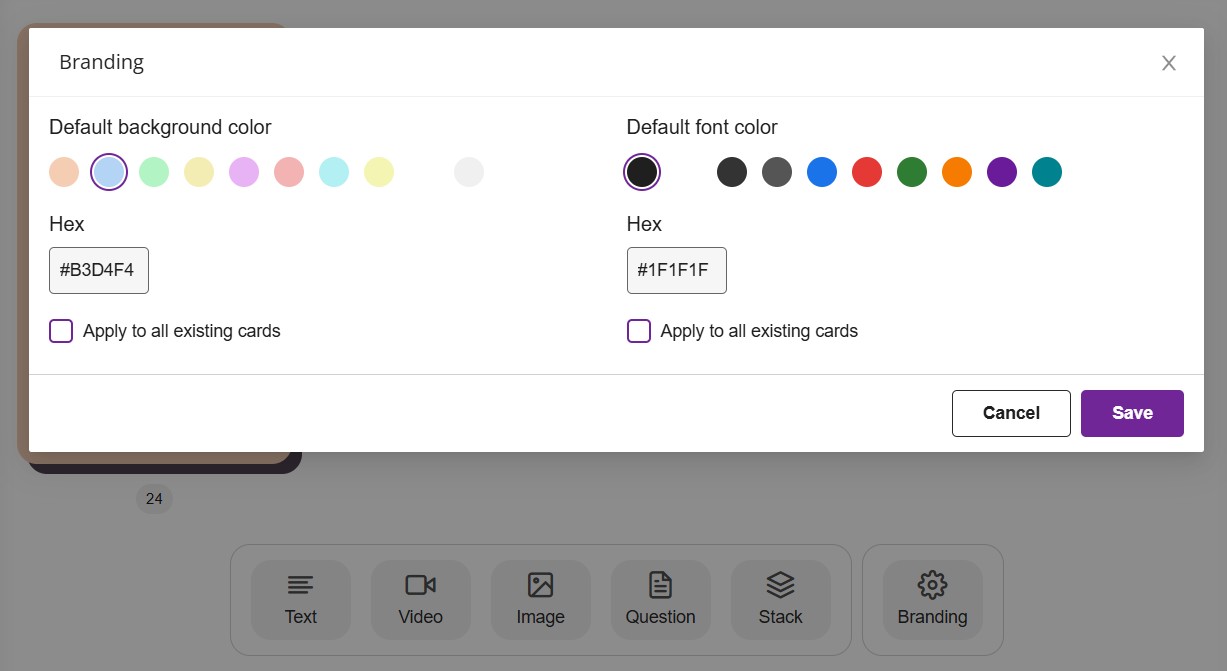1227x671 pixels.
Task: Pick the orange font color swatch
Action: (x=957, y=172)
